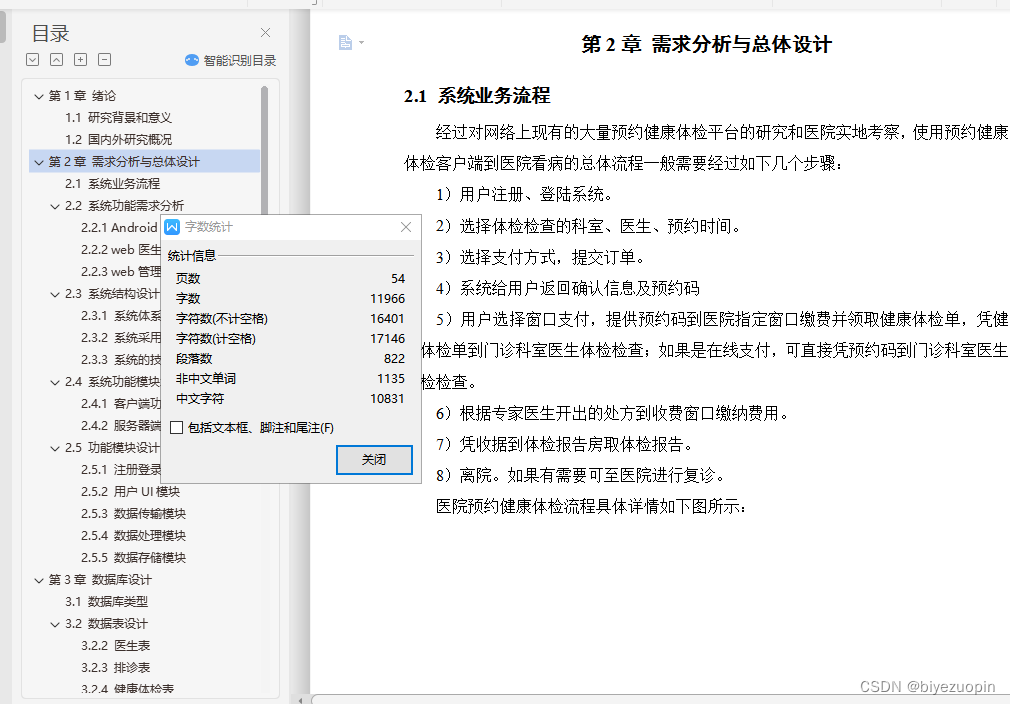Go to 2.4.1 客户端功 outline entry
The height and width of the screenshot is (704, 1010).
click(121, 404)
